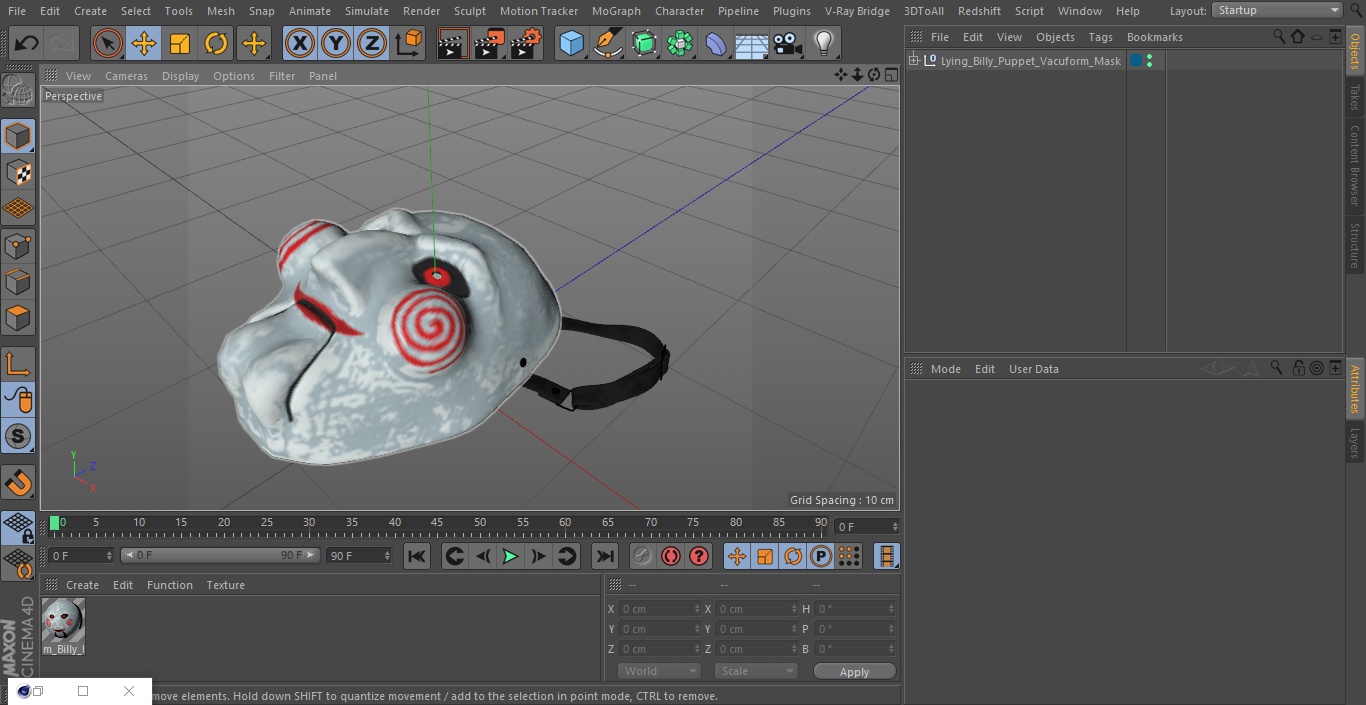Add a Floor environment object
This screenshot has height=705, width=1366.
click(752, 43)
